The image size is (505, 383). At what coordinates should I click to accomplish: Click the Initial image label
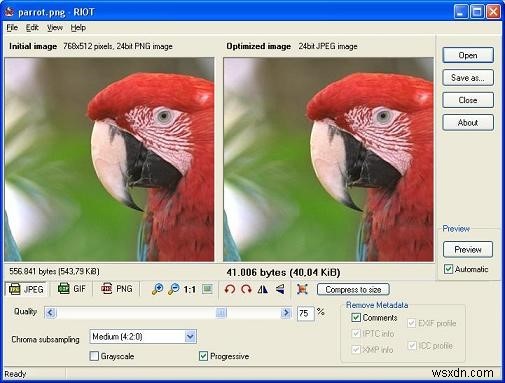pyautogui.click(x=33, y=46)
